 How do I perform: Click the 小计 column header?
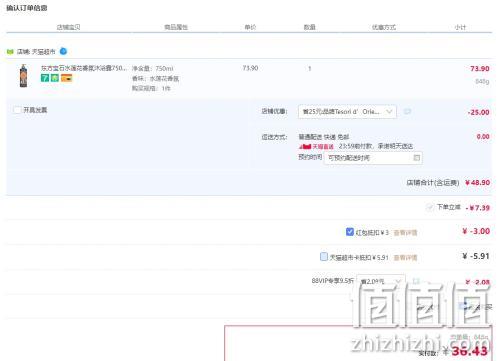pyautogui.click(x=460, y=27)
